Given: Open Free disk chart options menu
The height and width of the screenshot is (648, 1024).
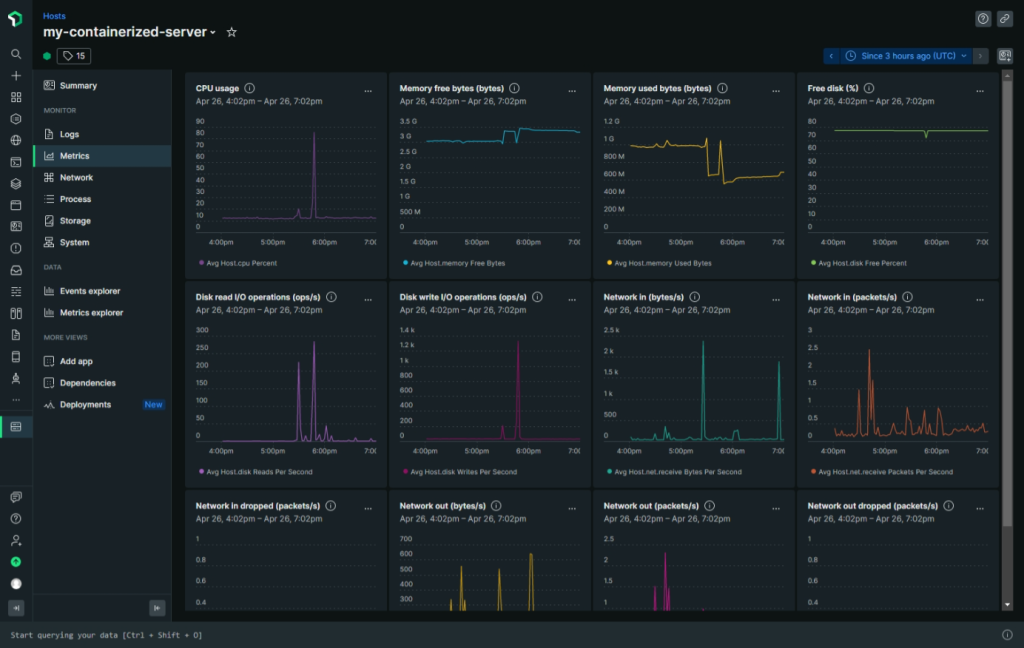Looking at the screenshot, I should pos(980,91).
